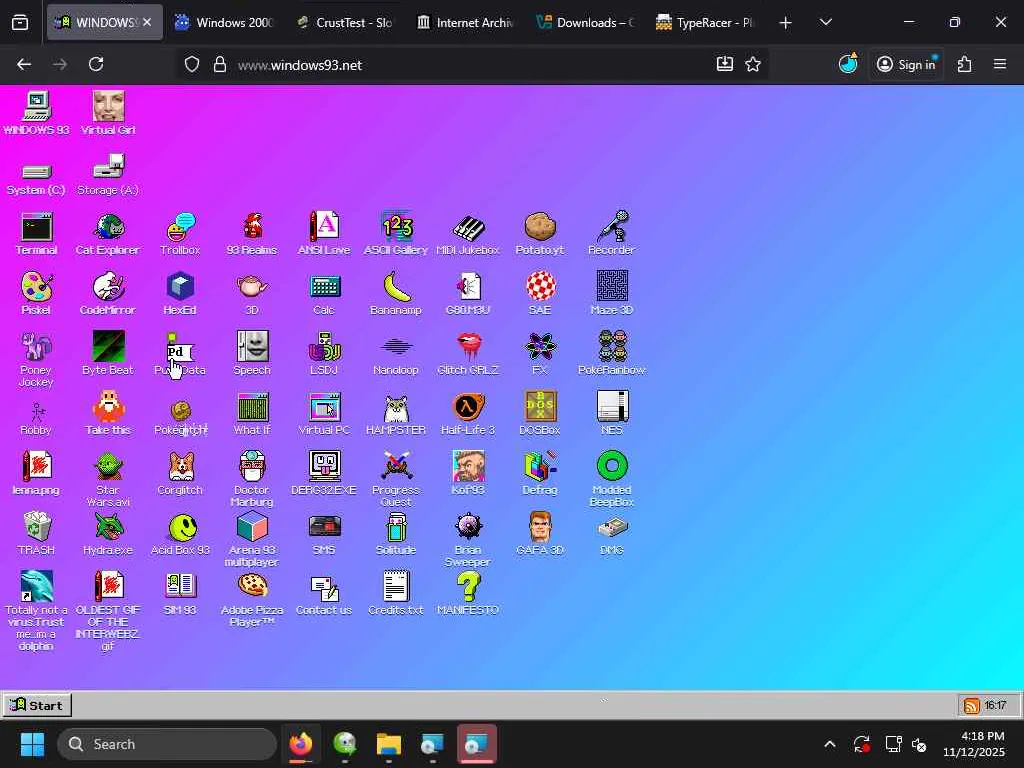Reload the current page
The height and width of the screenshot is (768, 1024).
tap(96, 64)
